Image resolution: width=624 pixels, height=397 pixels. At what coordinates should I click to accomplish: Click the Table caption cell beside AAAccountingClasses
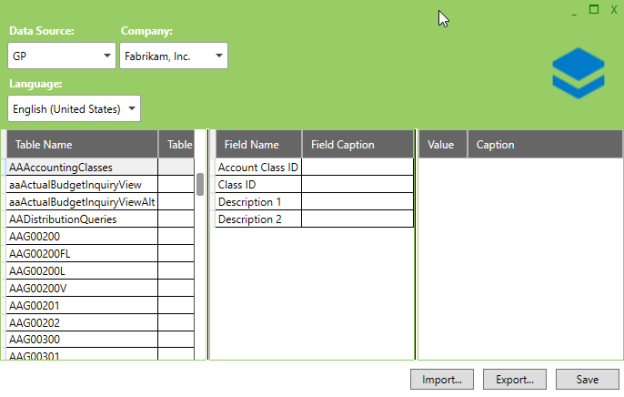coord(176,167)
